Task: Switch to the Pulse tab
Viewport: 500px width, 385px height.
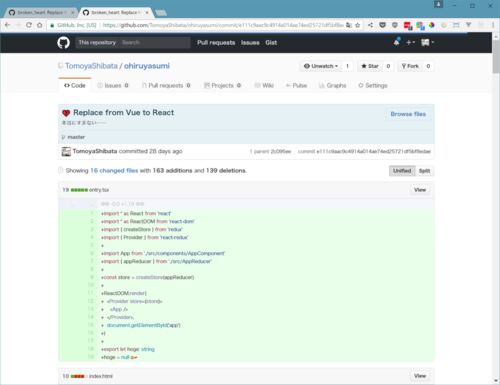Action: click(x=296, y=85)
